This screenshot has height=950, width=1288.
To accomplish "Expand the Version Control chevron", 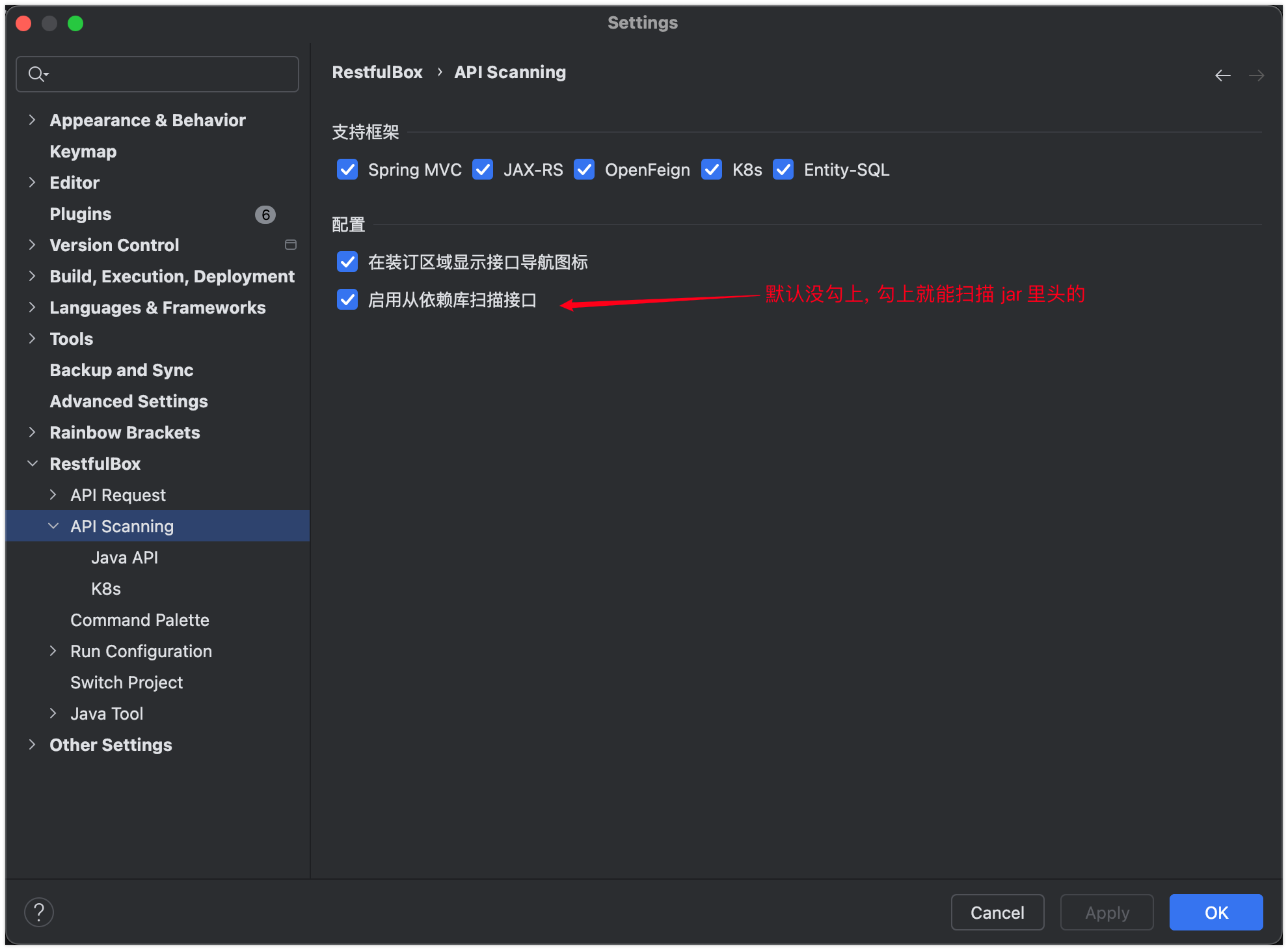I will (32, 245).
